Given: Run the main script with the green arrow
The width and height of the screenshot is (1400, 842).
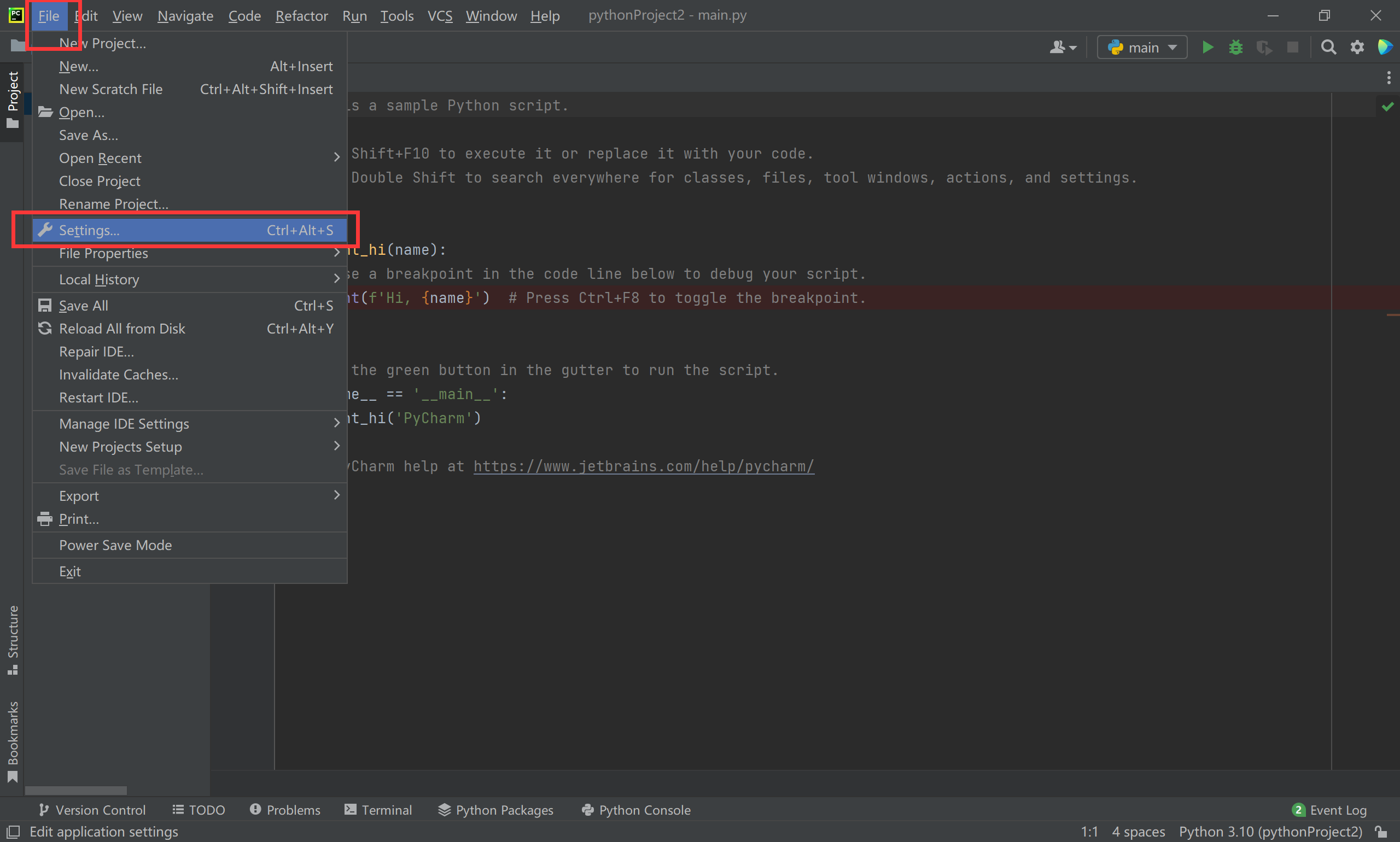Looking at the screenshot, I should click(1207, 47).
